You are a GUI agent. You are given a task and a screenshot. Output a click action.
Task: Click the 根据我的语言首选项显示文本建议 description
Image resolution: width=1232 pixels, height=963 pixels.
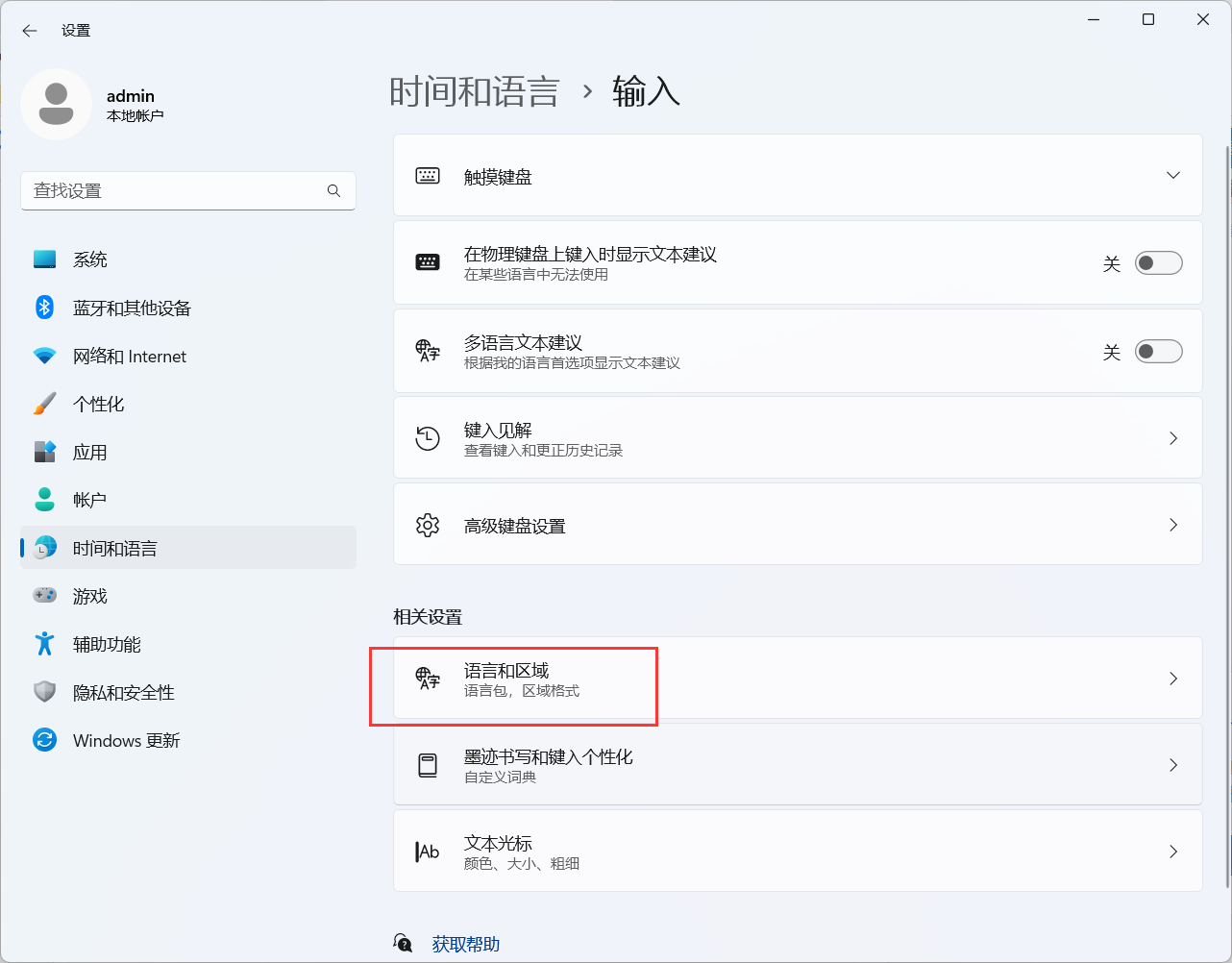tap(573, 363)
